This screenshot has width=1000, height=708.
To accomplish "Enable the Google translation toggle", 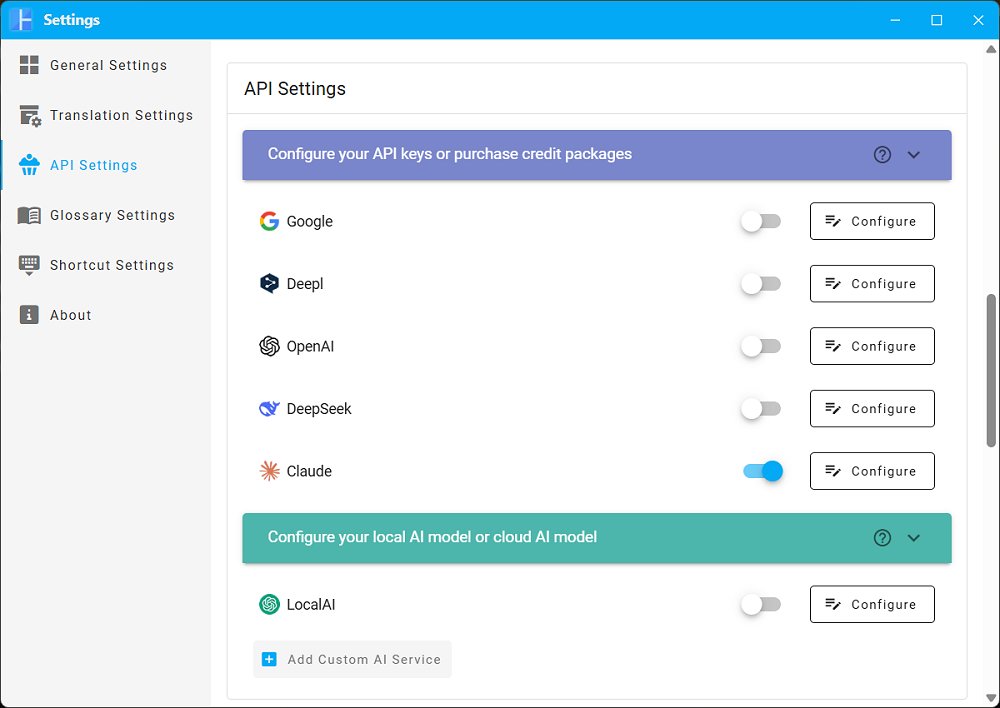I will pyautogui.click(x=761, y=221).
